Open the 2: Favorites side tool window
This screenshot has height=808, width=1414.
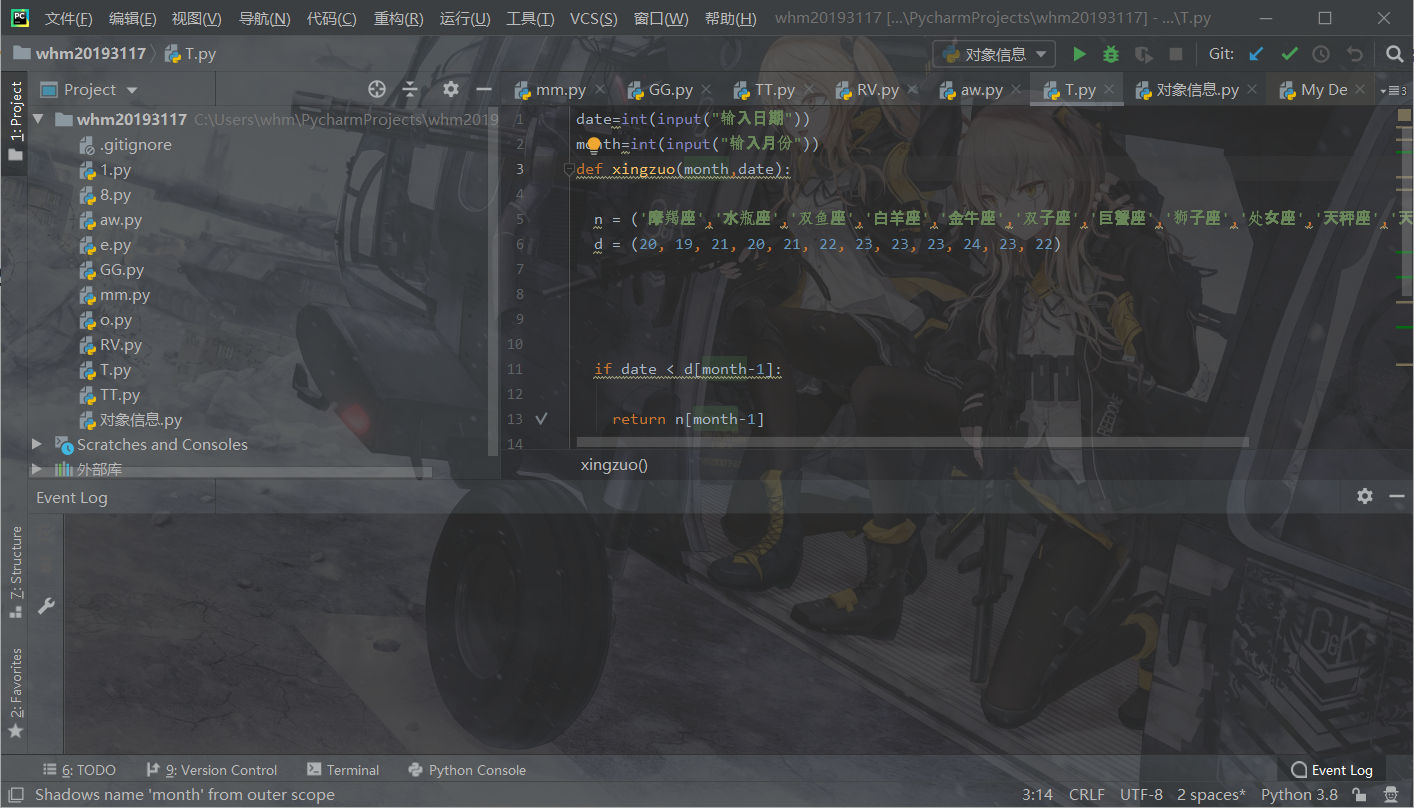(15, 693)
